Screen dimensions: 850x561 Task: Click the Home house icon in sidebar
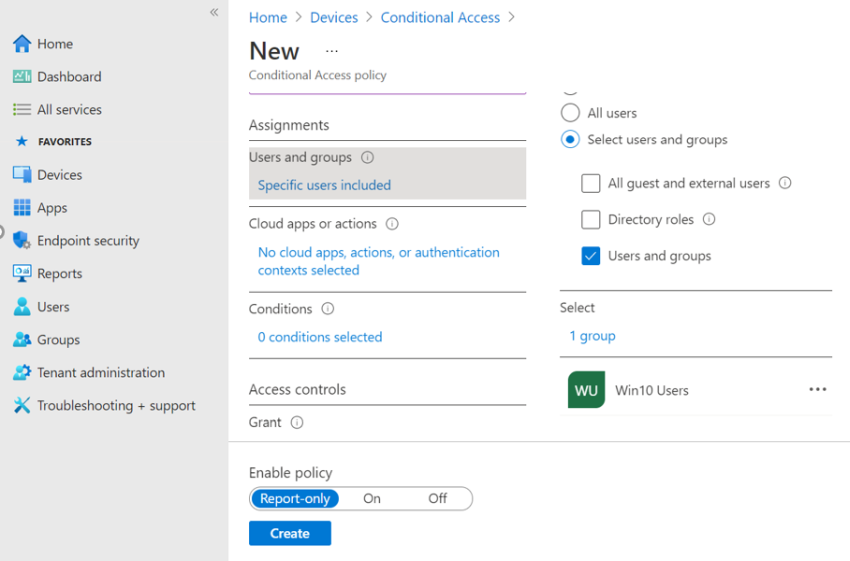coord(22,44)
